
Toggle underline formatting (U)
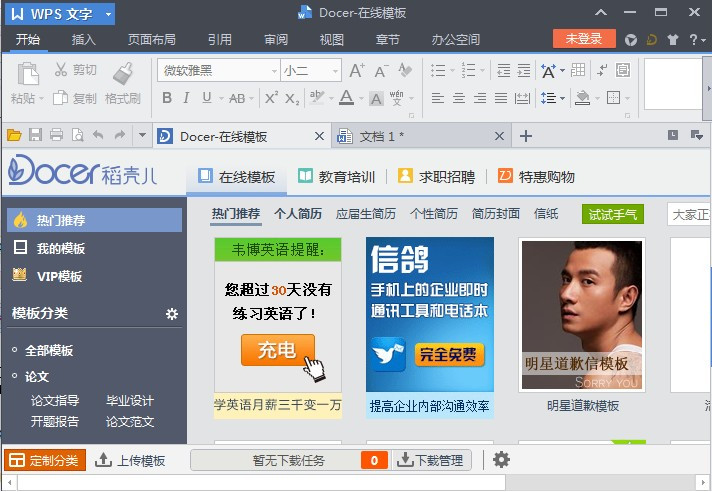click(207, 98)
